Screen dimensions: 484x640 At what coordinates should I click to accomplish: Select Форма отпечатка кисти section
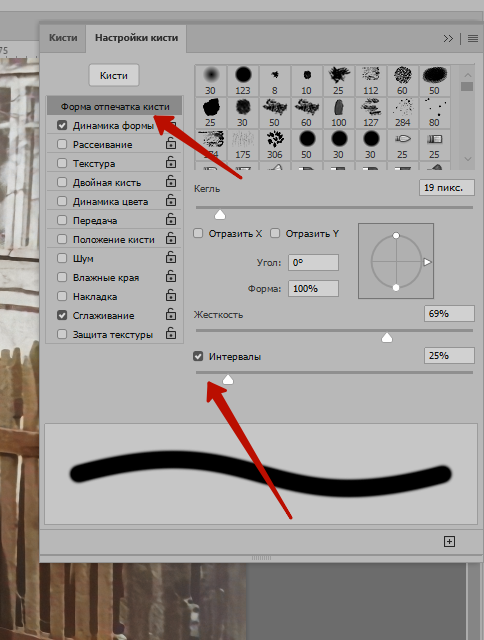(115, 107)
